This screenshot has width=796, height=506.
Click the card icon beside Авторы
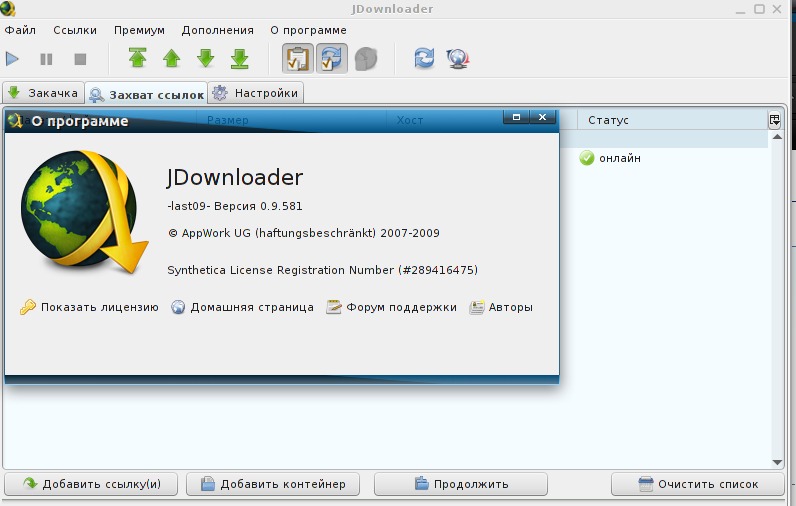[476, 307]
